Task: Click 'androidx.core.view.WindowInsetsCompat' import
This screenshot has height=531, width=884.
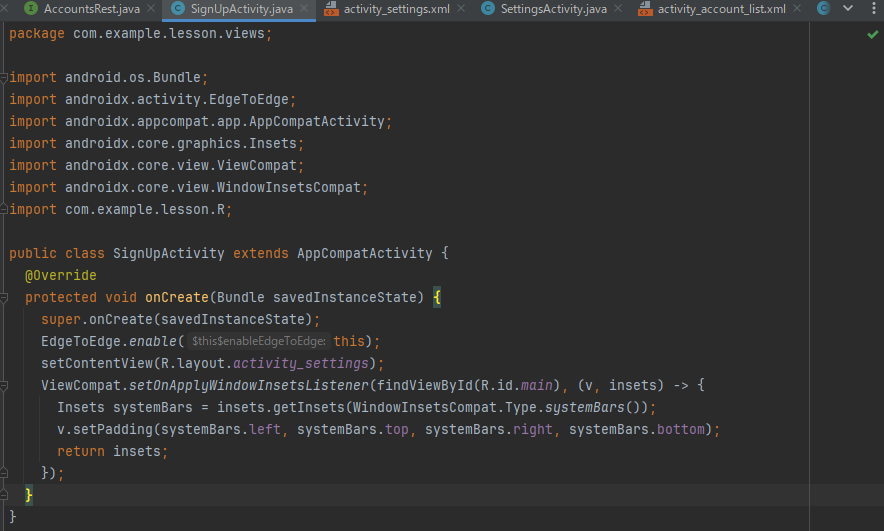Action: coord(213,187)
